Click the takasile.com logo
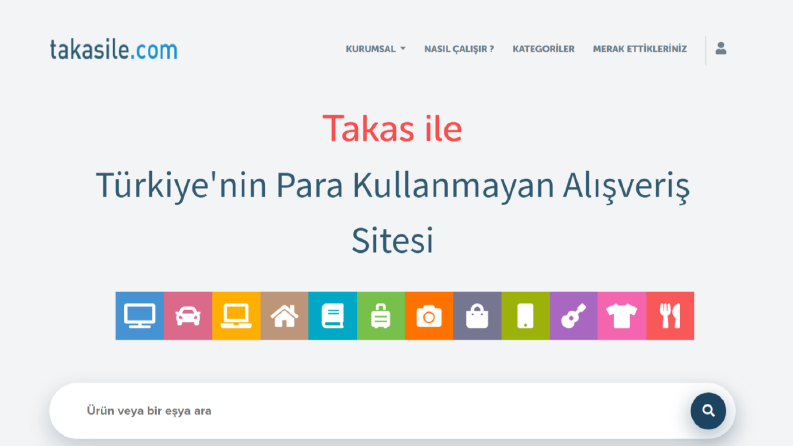 [x=114, y=50]
